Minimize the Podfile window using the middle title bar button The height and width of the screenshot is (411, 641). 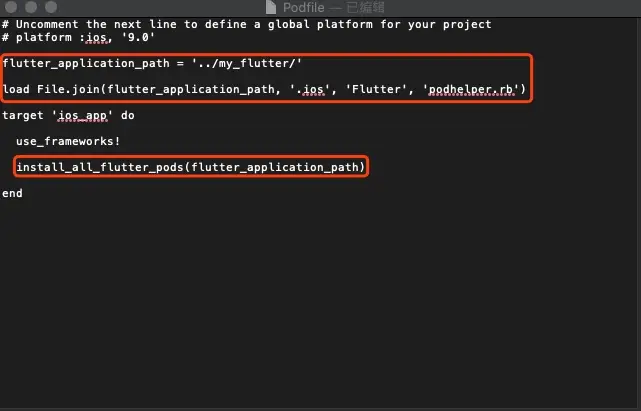click(x=31, y=7)
